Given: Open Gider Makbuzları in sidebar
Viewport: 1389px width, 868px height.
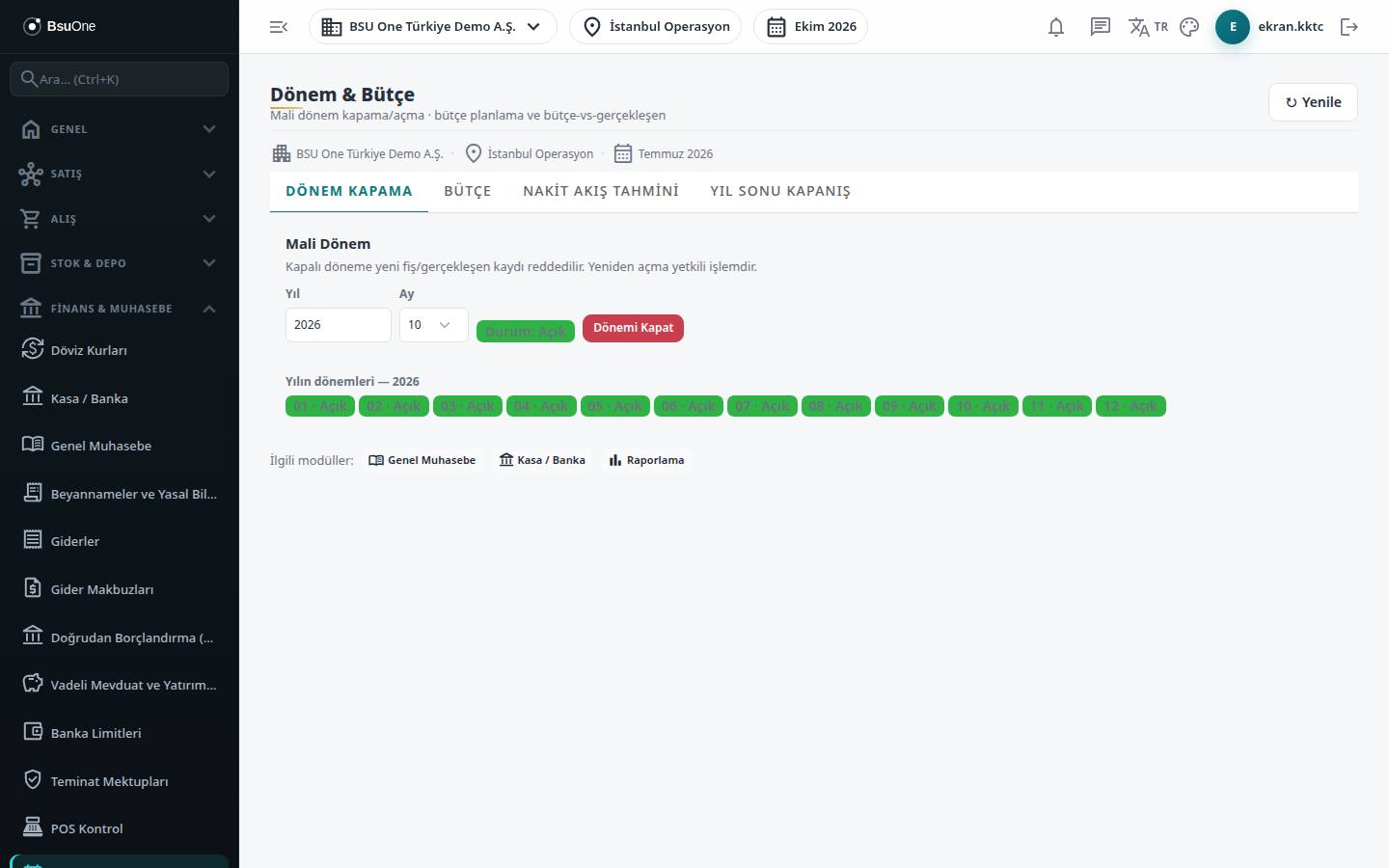Looking at the screenshot, I should [120, 589].
